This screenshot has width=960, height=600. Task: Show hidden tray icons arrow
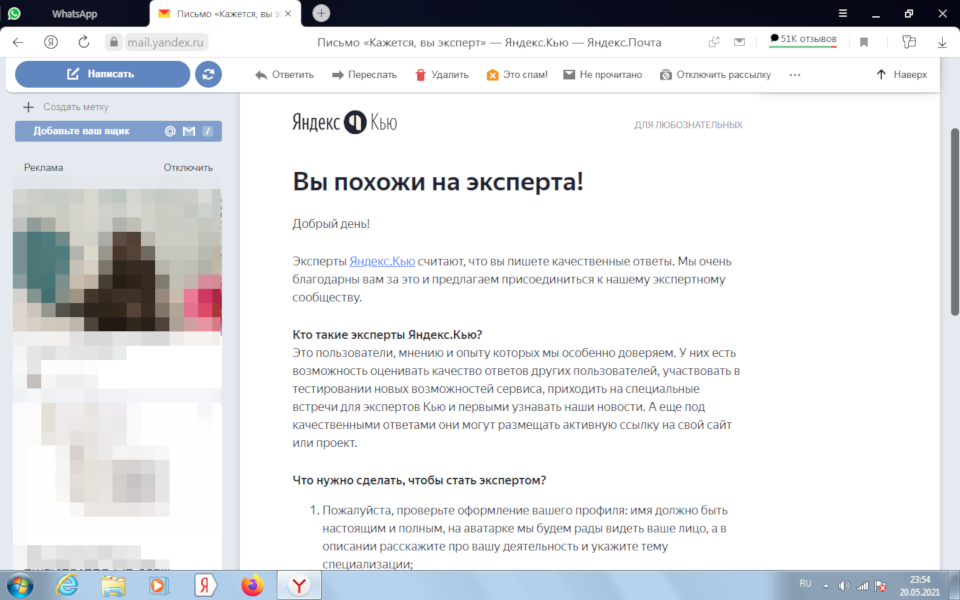(826, 586)
